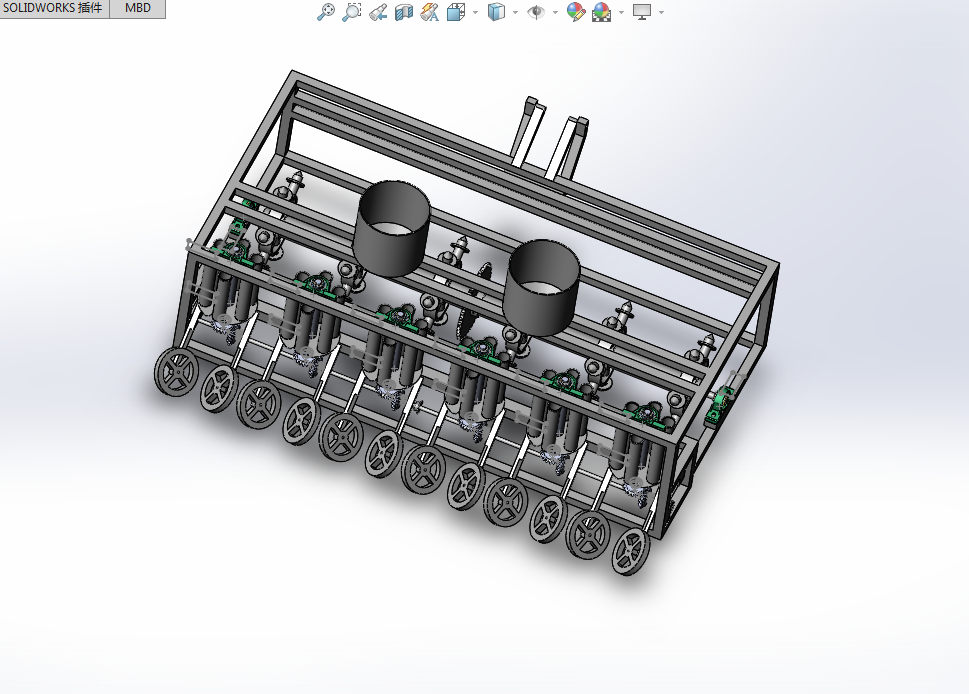Click the View Orientation cube icon

pyautogui.click(x=456, y=12)
